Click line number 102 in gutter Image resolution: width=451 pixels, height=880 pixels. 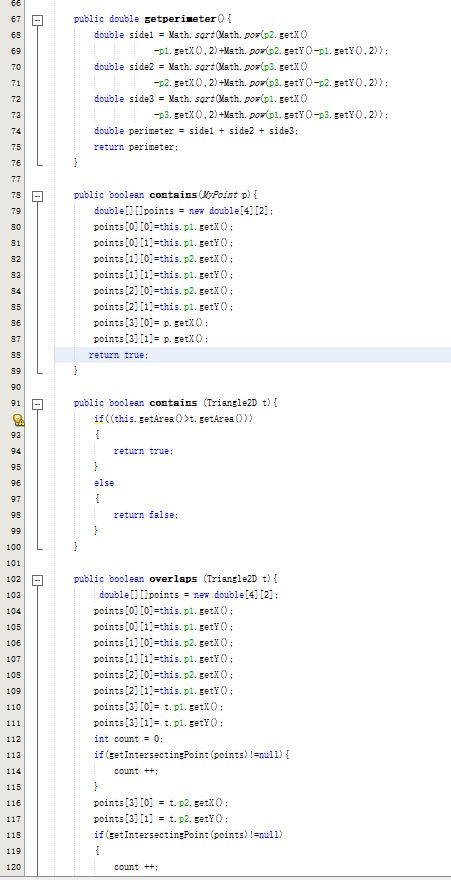13,579
